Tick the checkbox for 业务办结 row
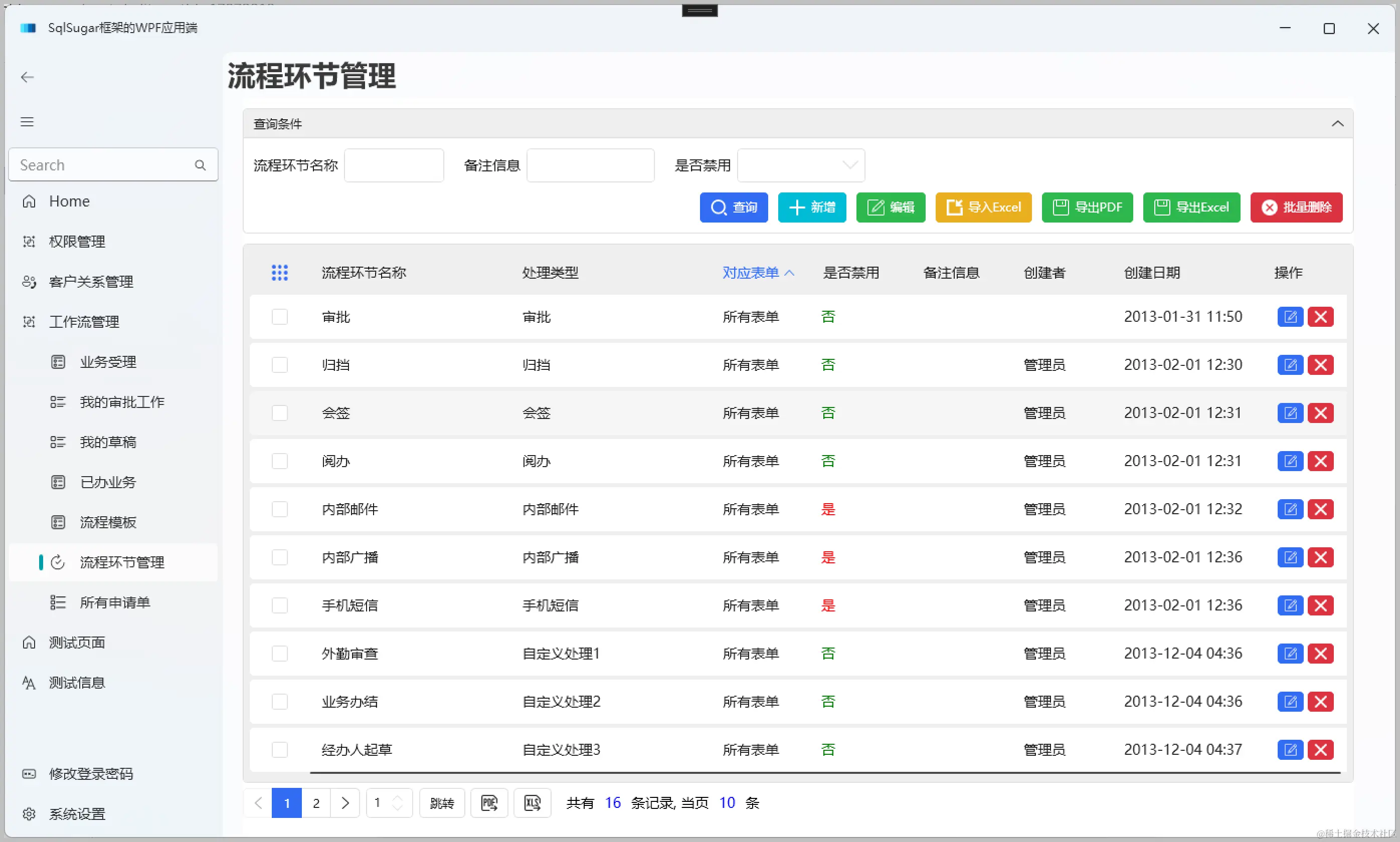The image size is (1400, 842). coord(279,702)
